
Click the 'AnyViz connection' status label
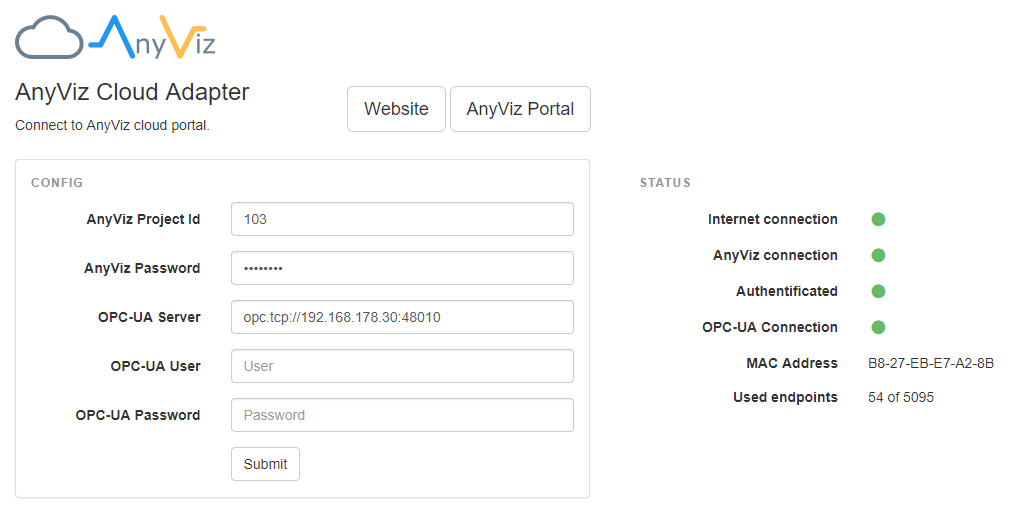pyautogui.click(x=776, y=255)
